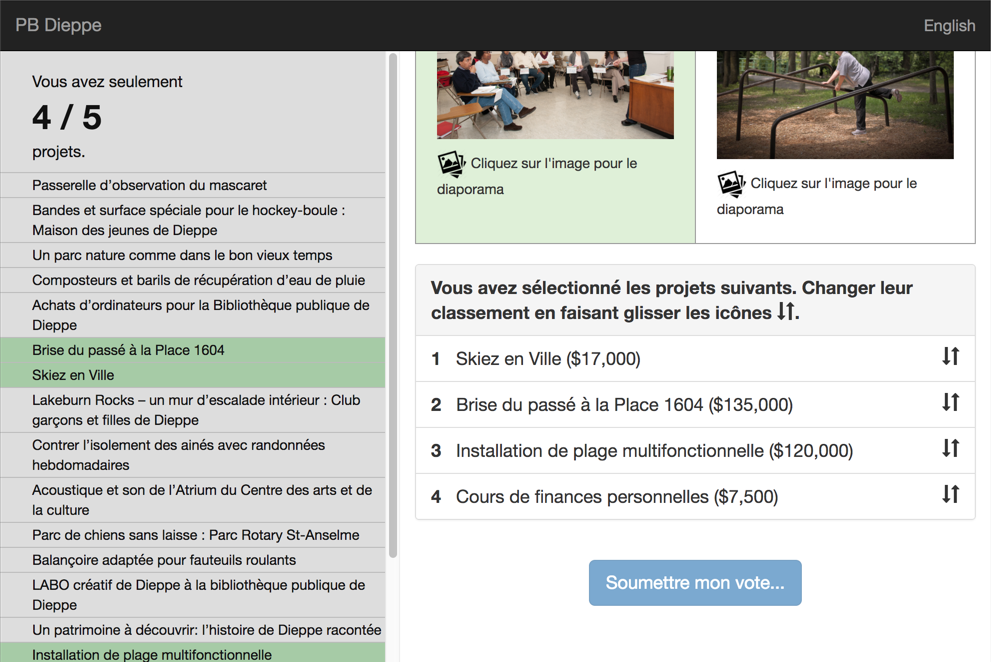Image resolution: width=991 pixels, height=662 pixels.
Task: Click the reorder arrows beside Skiez en Ville
Action: click(949, 357)
